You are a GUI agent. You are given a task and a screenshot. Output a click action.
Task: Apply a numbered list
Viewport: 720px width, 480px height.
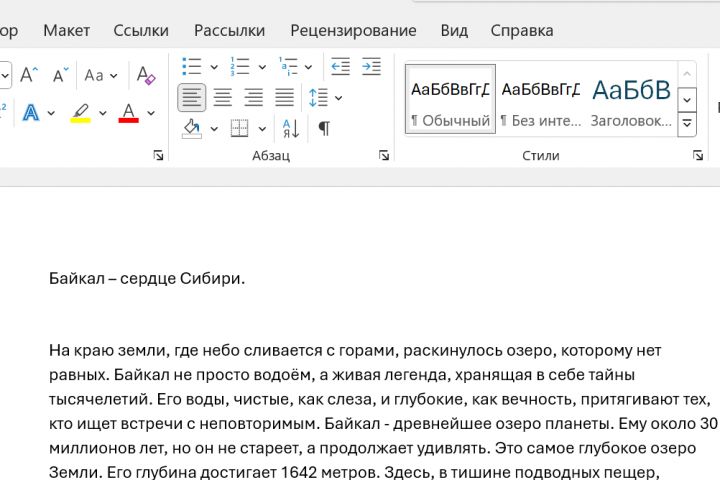240,67
